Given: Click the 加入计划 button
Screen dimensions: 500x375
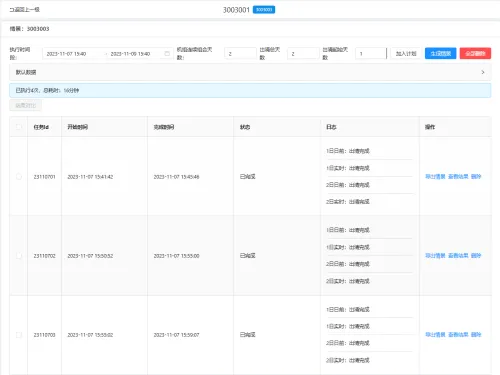Looking at the screenshot, I should click(406, 53).
